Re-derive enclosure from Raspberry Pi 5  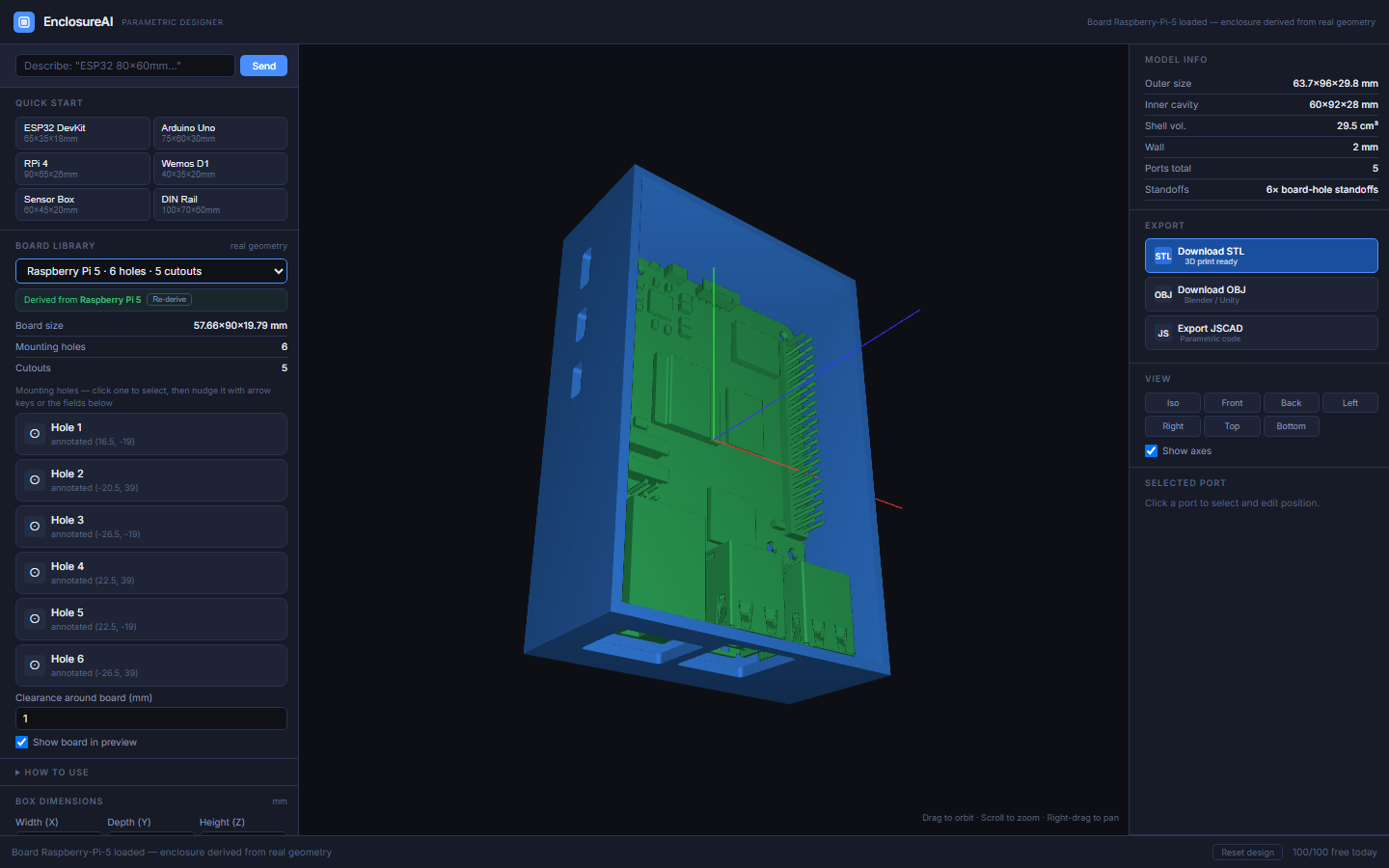[169, 300]
